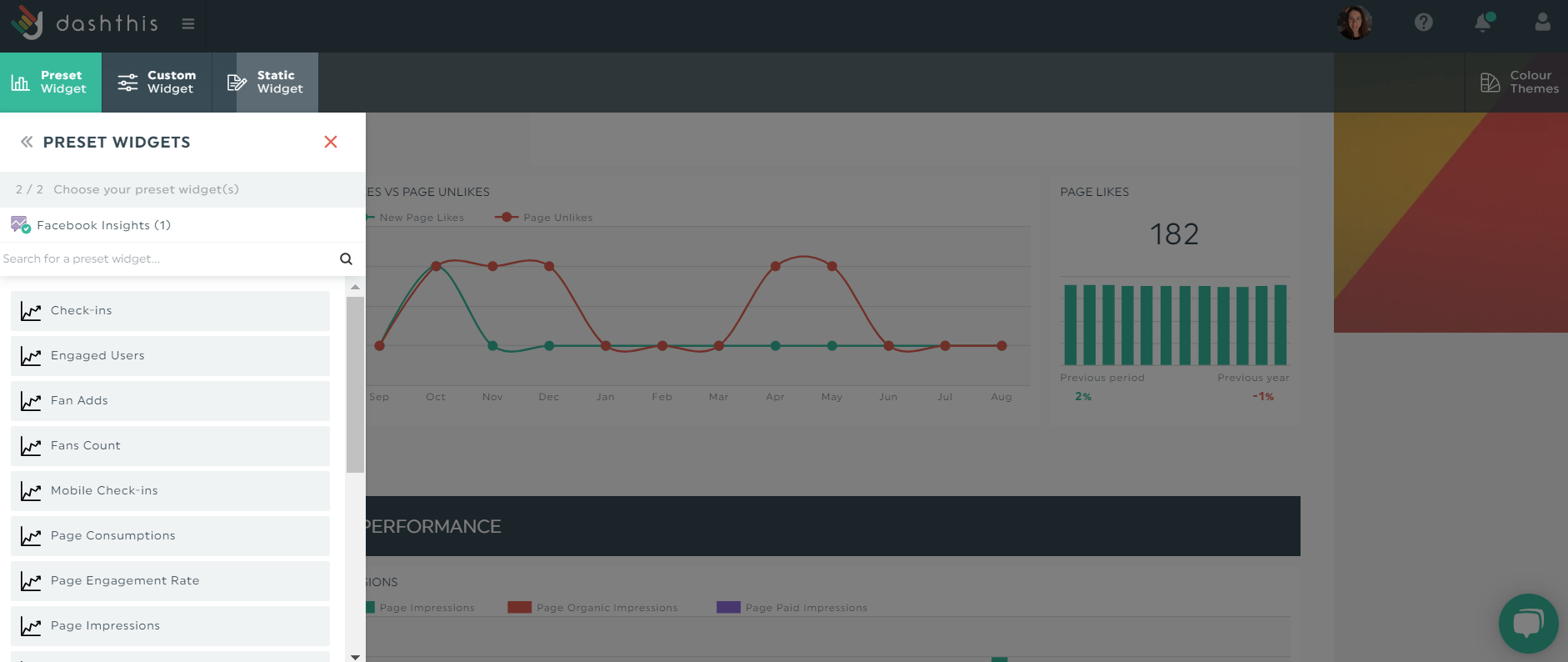Image resolution: width=1568 pixels, height=662 pixels.
Task: Click the dashthis logo
Action: point(84,23)
